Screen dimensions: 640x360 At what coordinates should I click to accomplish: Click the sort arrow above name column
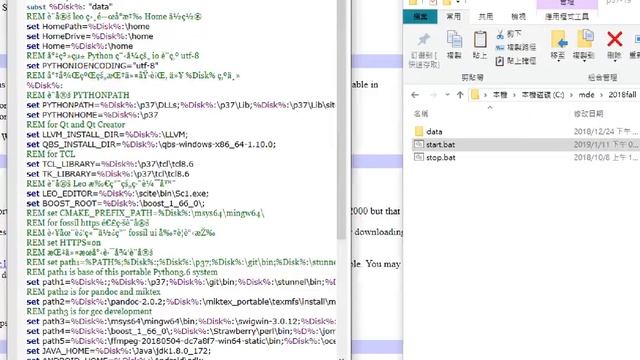(490, 107)
